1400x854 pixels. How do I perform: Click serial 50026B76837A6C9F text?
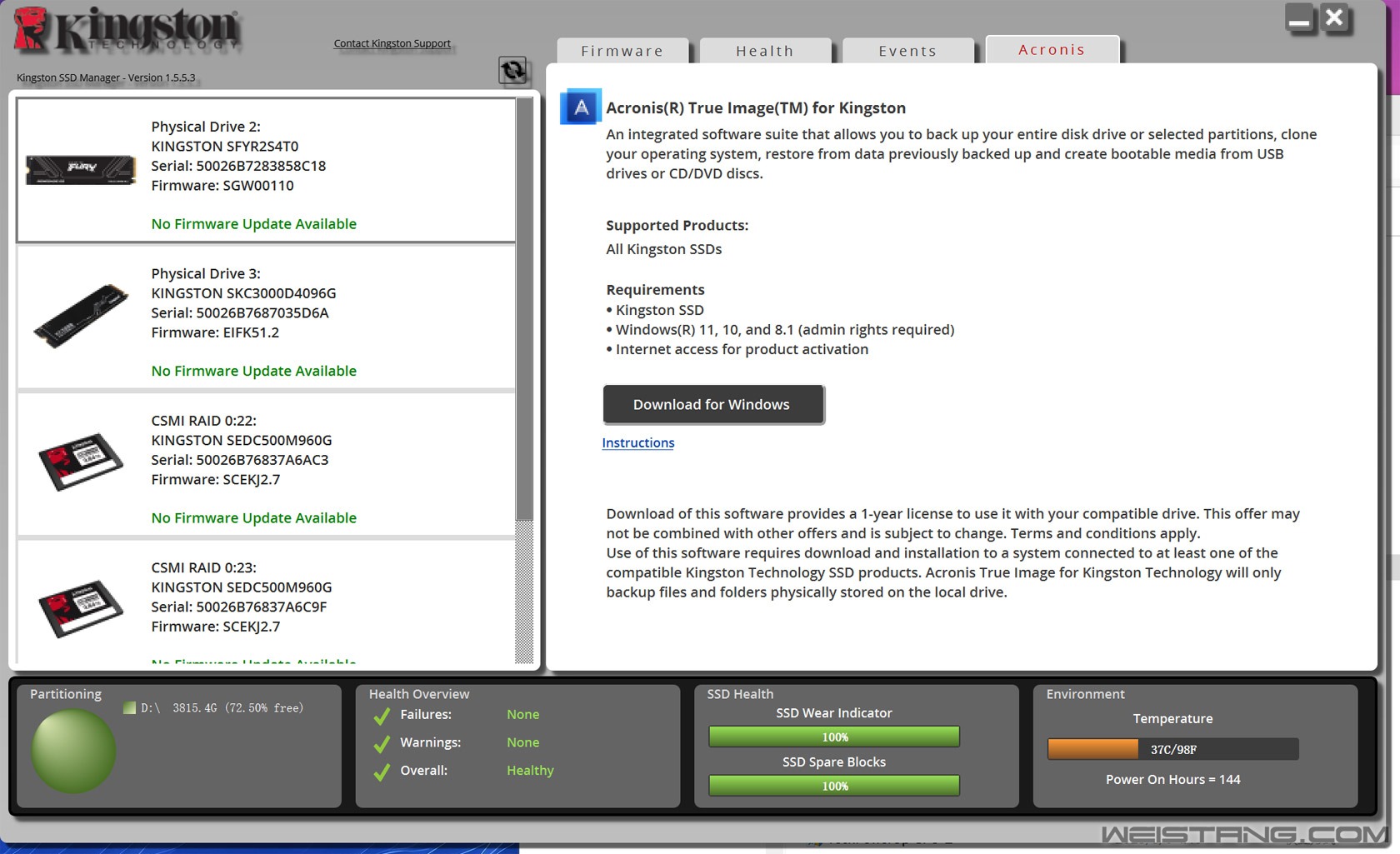[239, 607]
